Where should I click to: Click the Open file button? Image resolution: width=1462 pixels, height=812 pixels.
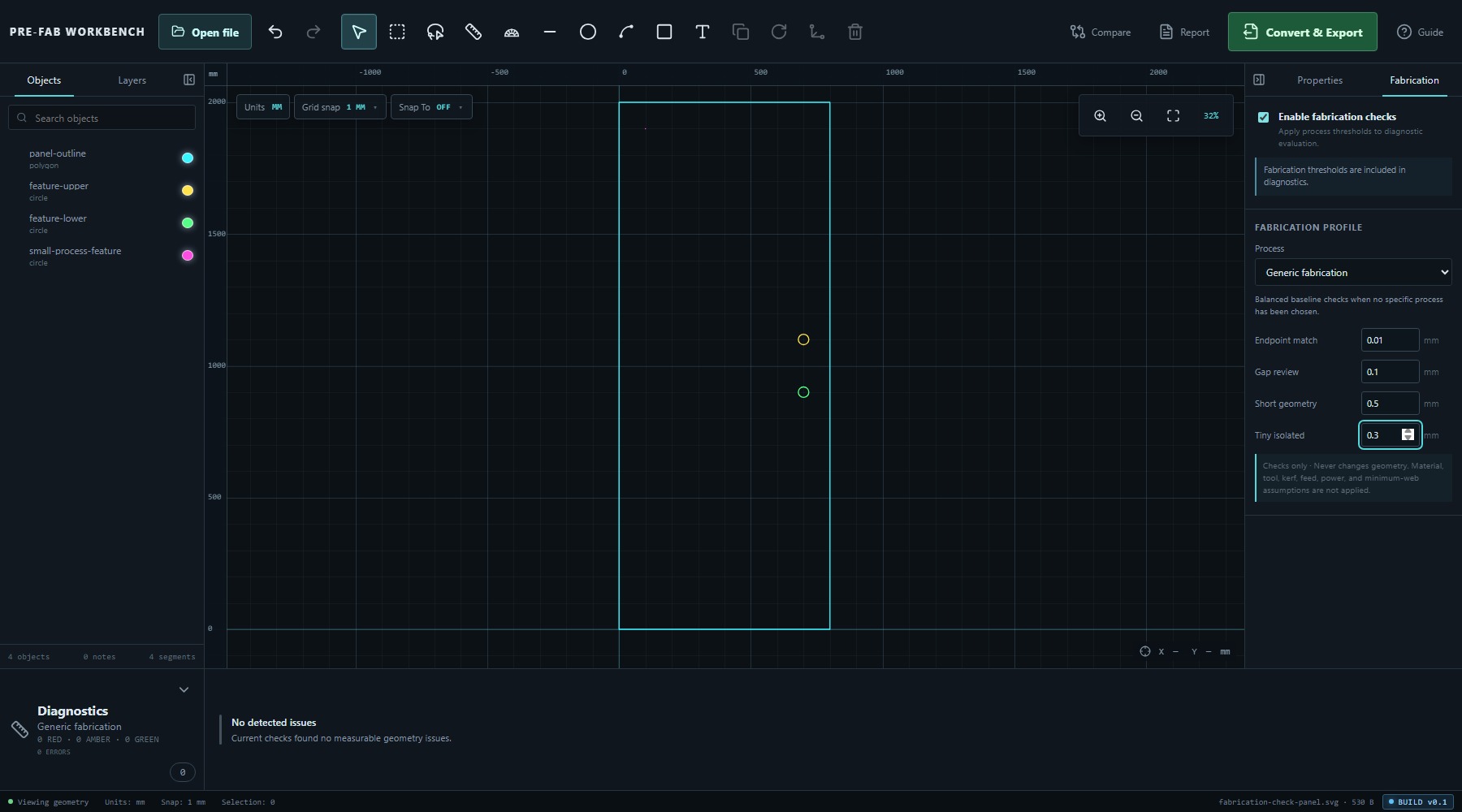click(205, 32)
